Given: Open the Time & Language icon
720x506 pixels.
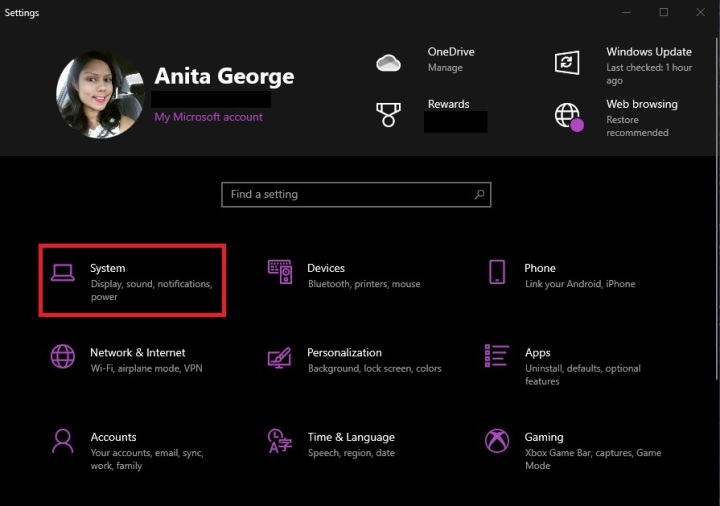Looking at the screenshot, I should [280, 441].
